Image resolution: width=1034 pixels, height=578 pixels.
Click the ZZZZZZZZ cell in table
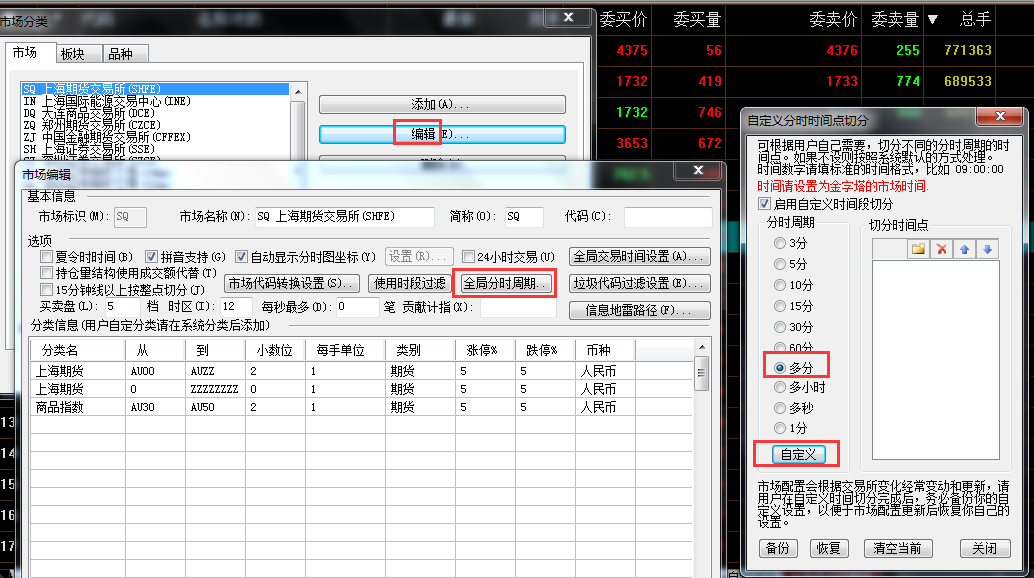click(x=215, y=390)
